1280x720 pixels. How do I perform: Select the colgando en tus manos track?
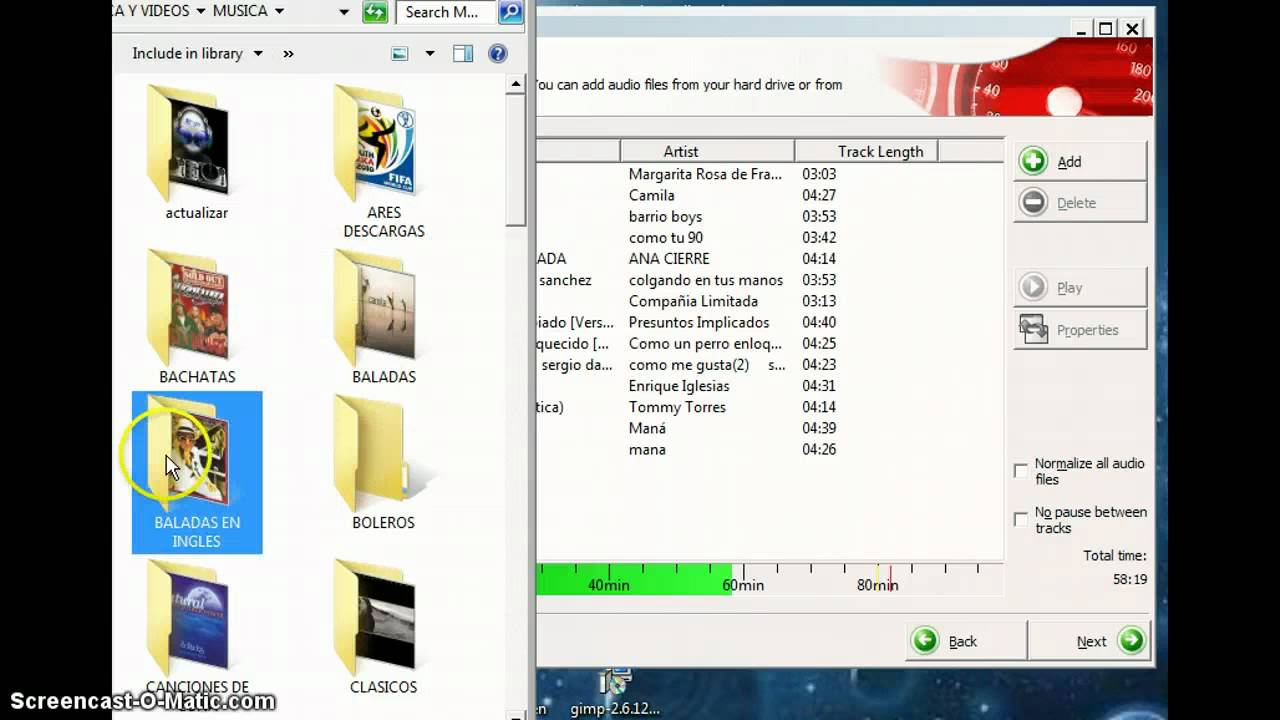tap(769, 280)
